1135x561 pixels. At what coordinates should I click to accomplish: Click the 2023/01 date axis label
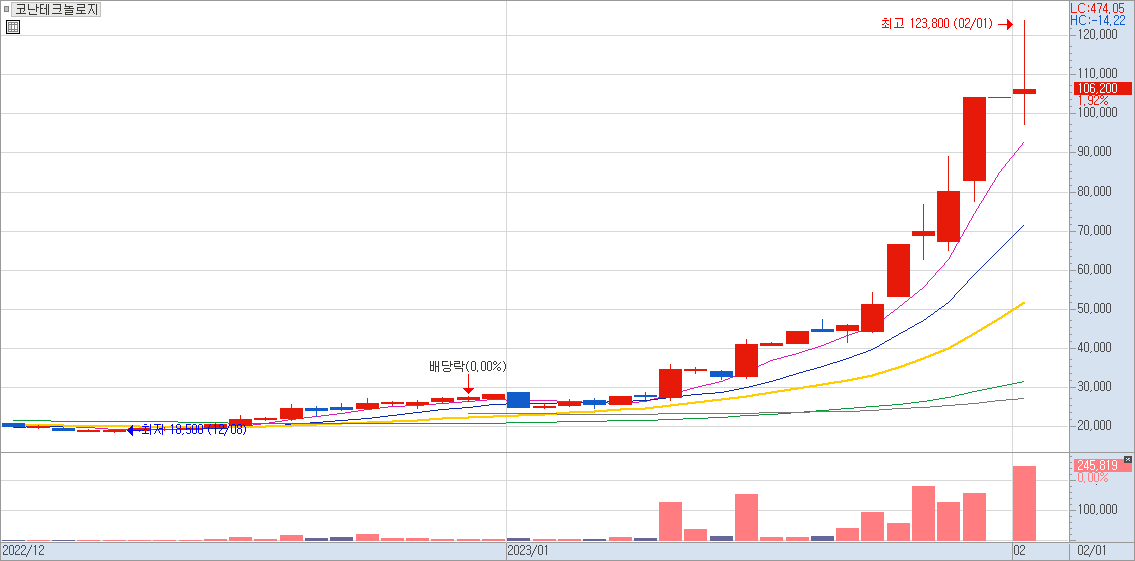click(530, 550)
